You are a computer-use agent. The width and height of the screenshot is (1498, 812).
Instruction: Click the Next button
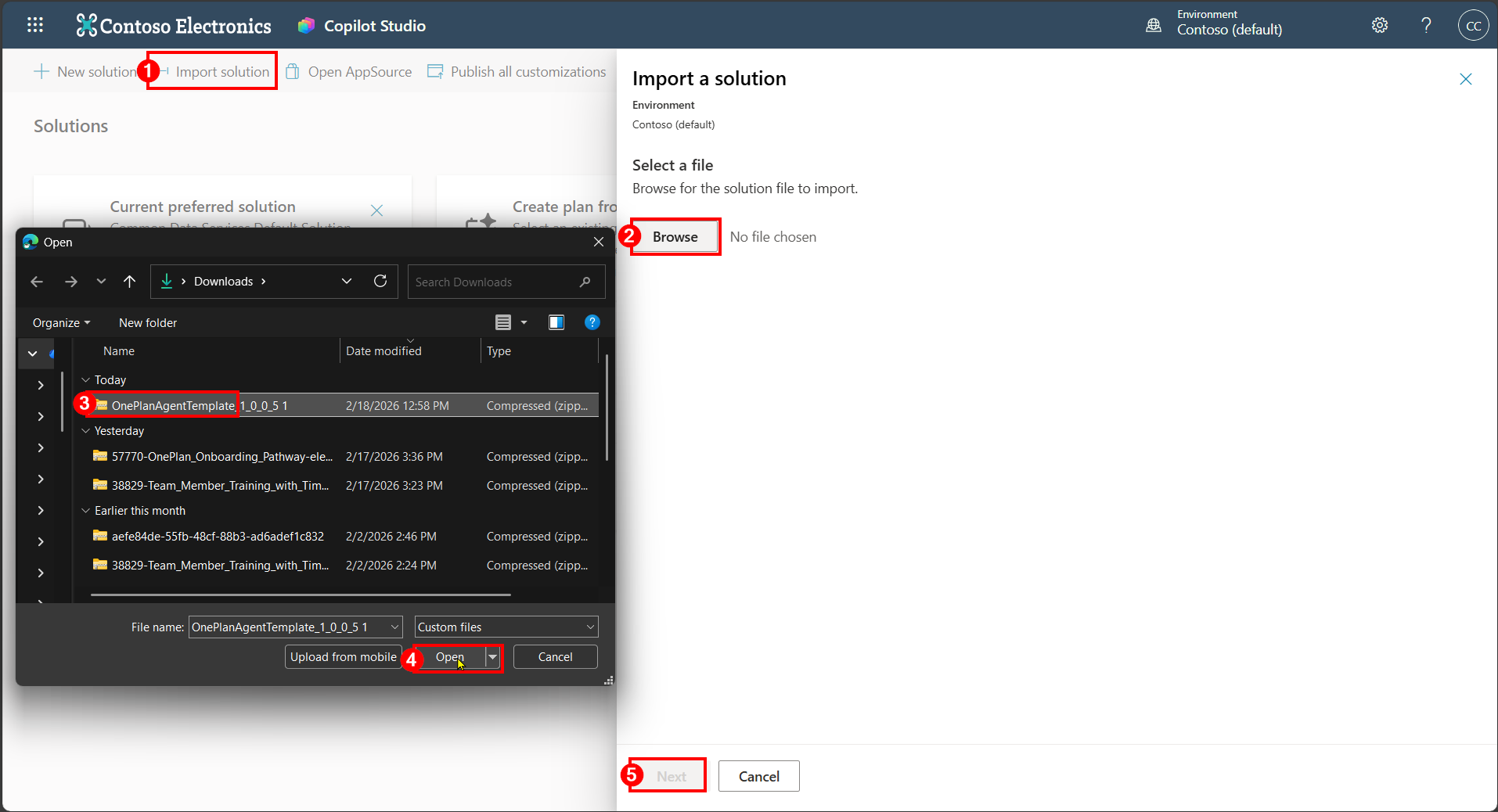671,776
